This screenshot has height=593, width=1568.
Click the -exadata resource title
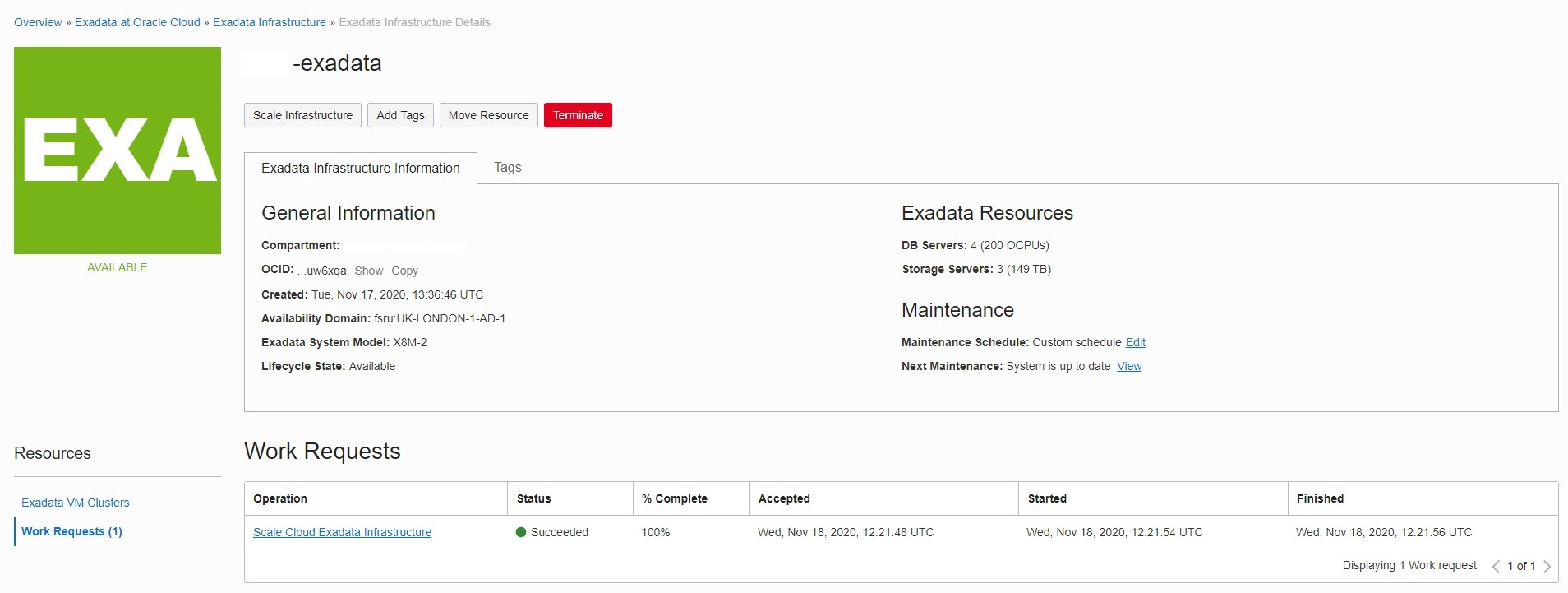tap(337, 63)
